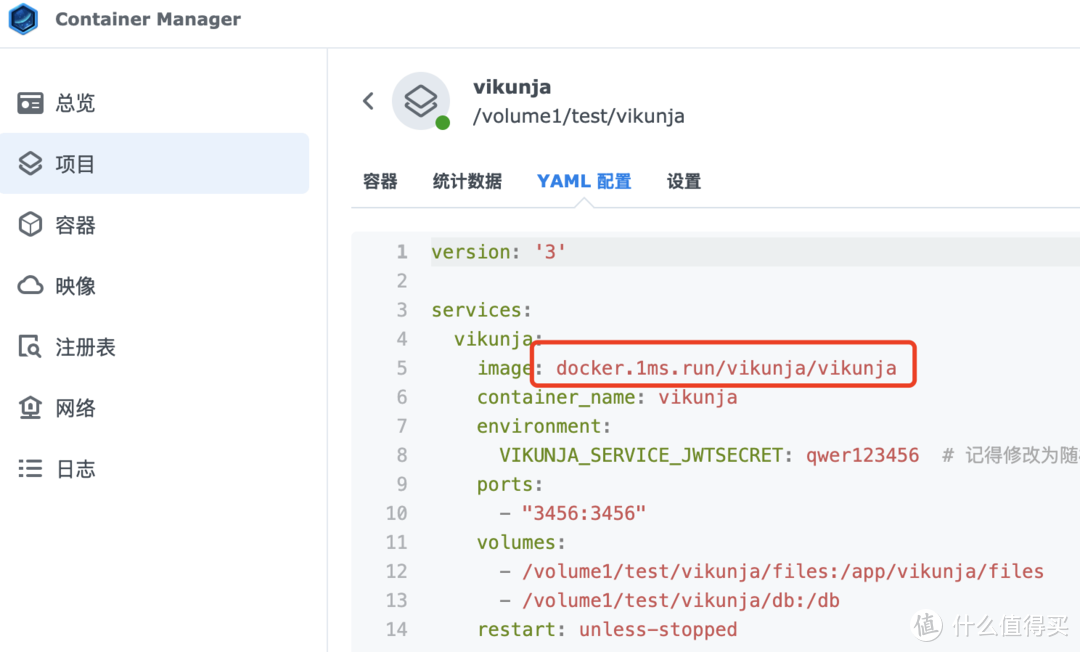Click the highlighted docker.1ms.run image value

click(x=725, y=368)
